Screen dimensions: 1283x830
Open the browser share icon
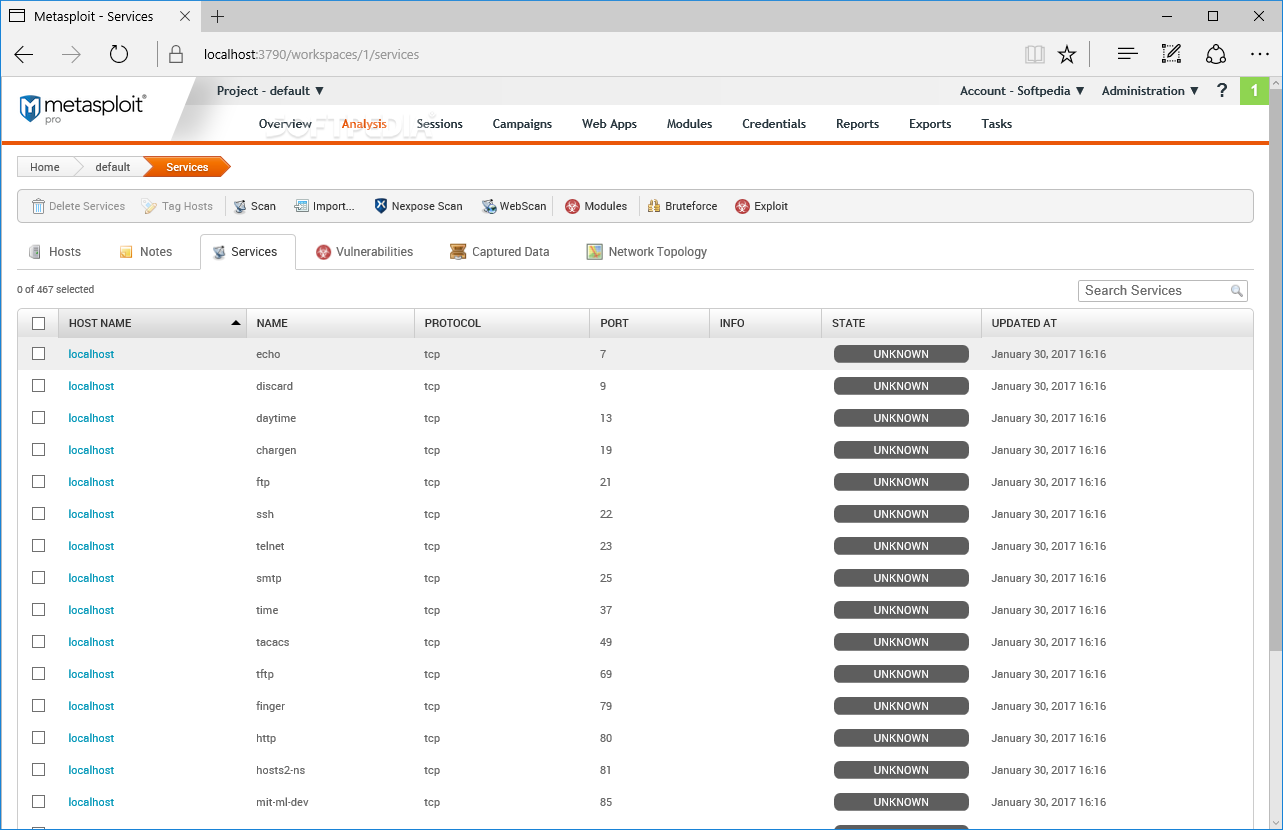click(x=1215, y=55)
